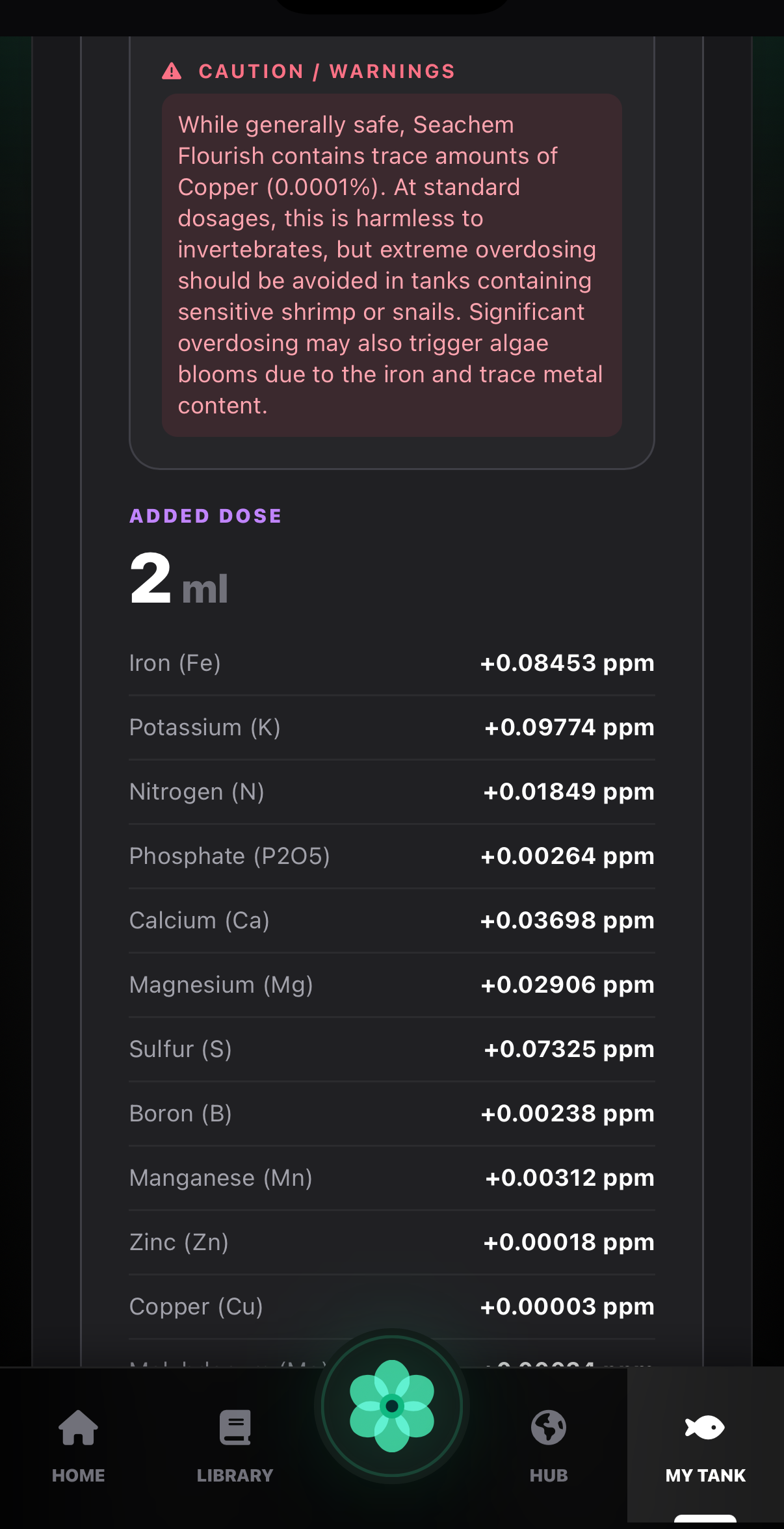The width and height of the screenshot is (784, 1529).
Task: Open the HUB tab label
Action: pos(548,1475)
